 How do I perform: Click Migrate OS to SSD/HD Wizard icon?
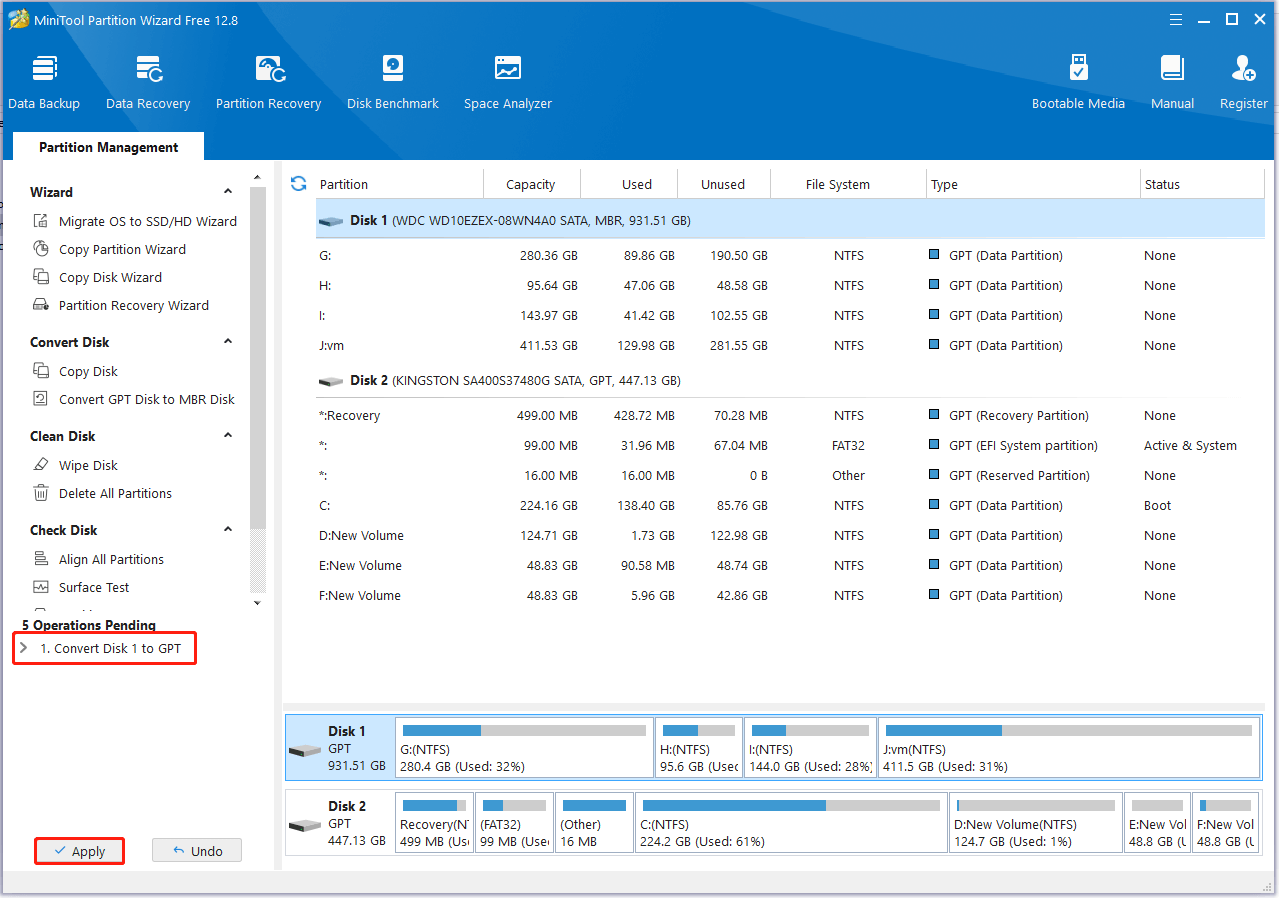[x=41, y=221]
